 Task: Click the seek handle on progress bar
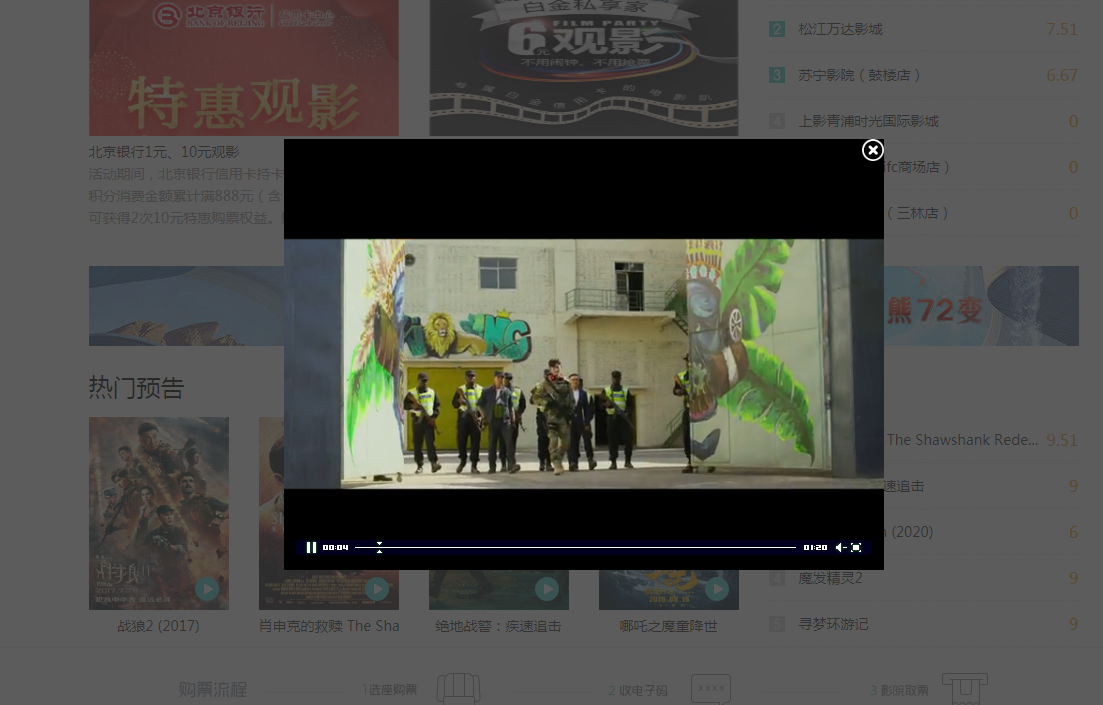[x=379, y=547]
